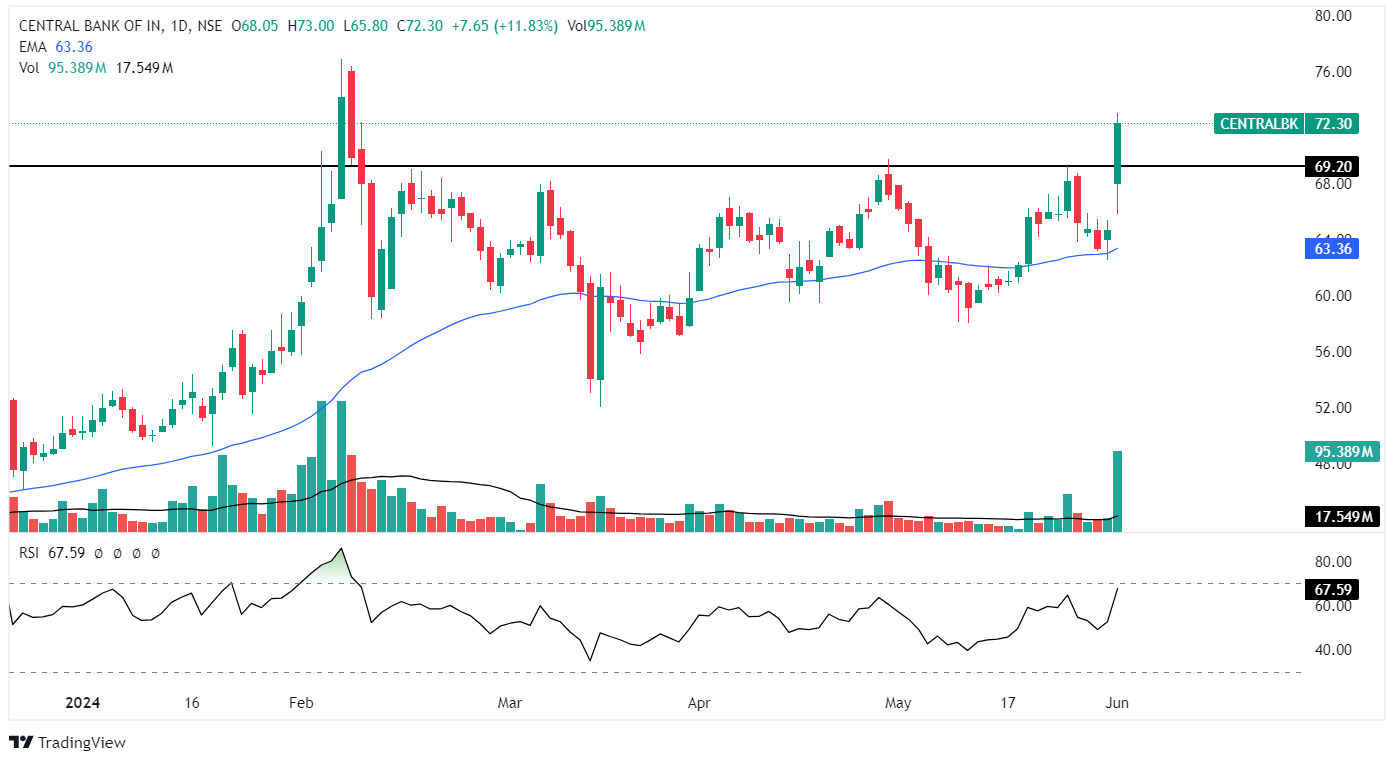Click the latest green breakout candle body
Viewport: 1398px width, 764px height.
tap(1117, 153)
